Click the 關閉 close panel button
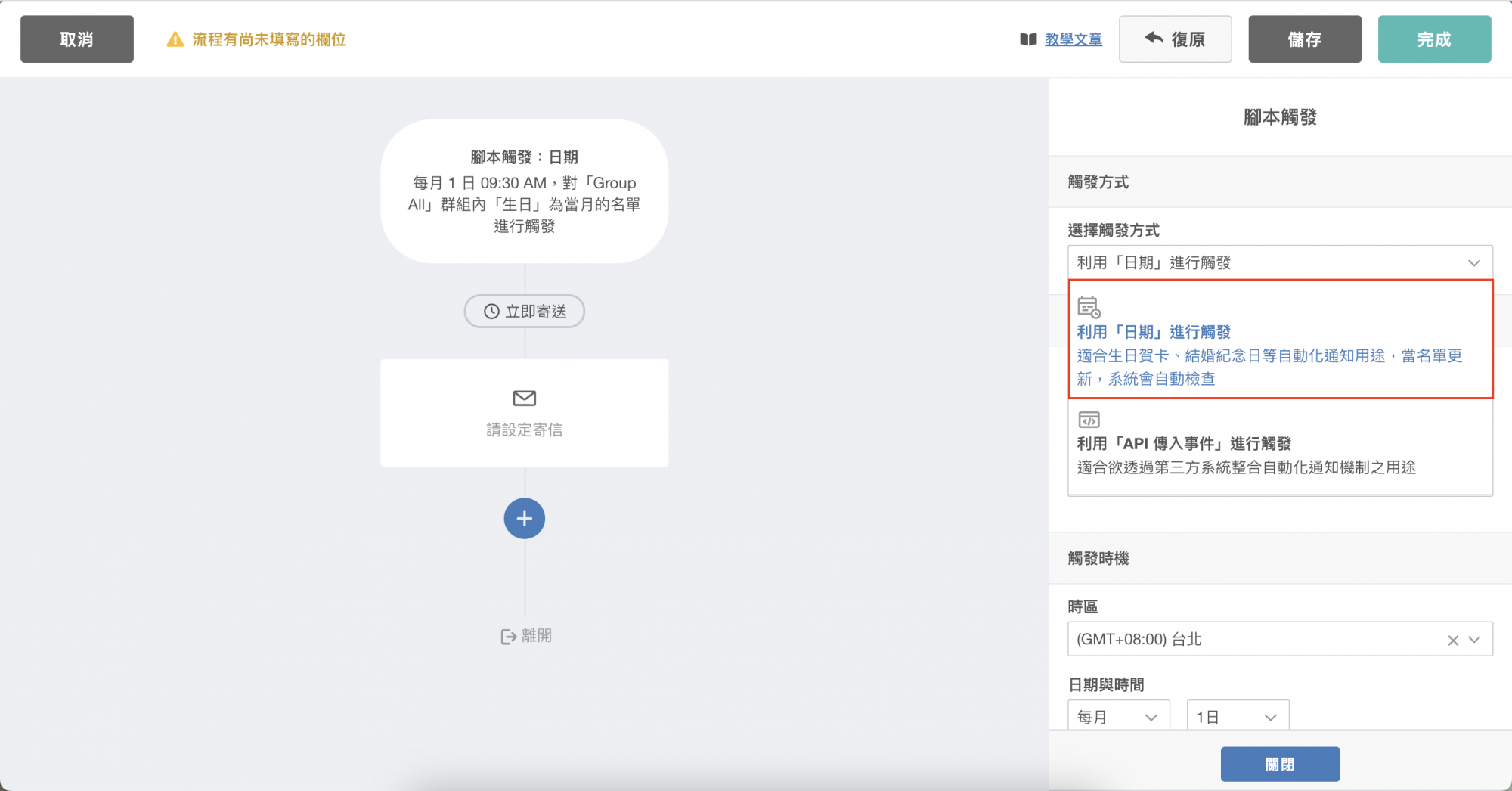The height and width of the screenshot is (791, 1512). coord(1280,765)
